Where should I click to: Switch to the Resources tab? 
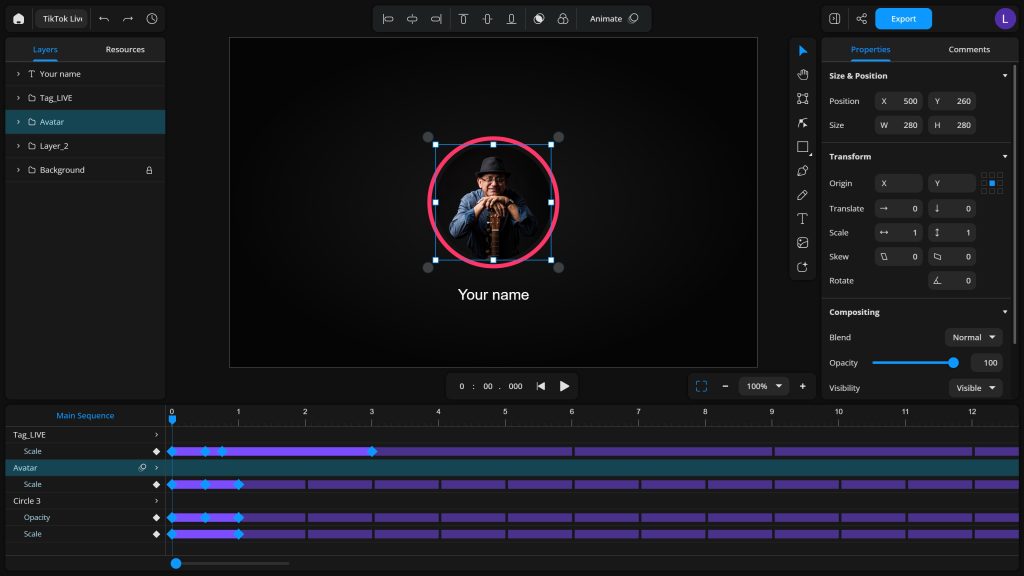point(125,49)
